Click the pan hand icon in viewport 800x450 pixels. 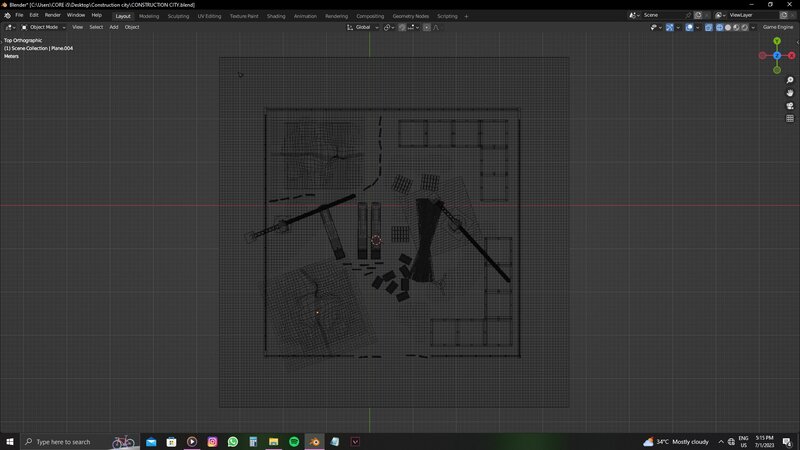coord(790,93)
